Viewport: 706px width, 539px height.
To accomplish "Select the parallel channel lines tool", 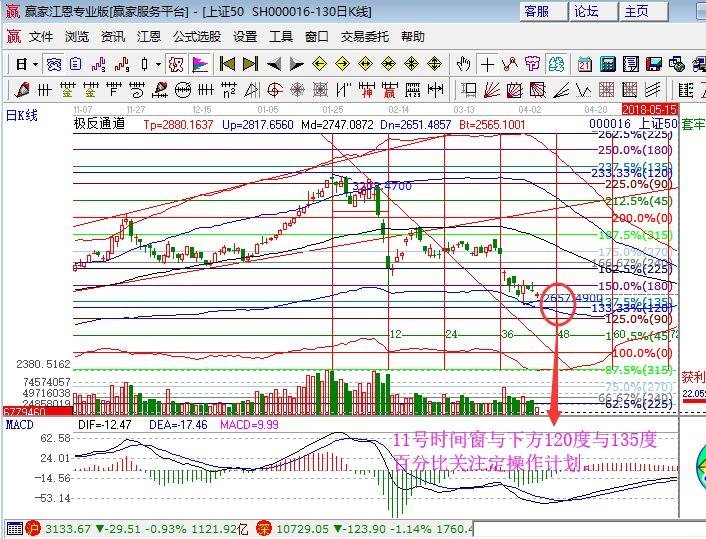I will coord(652,91).
